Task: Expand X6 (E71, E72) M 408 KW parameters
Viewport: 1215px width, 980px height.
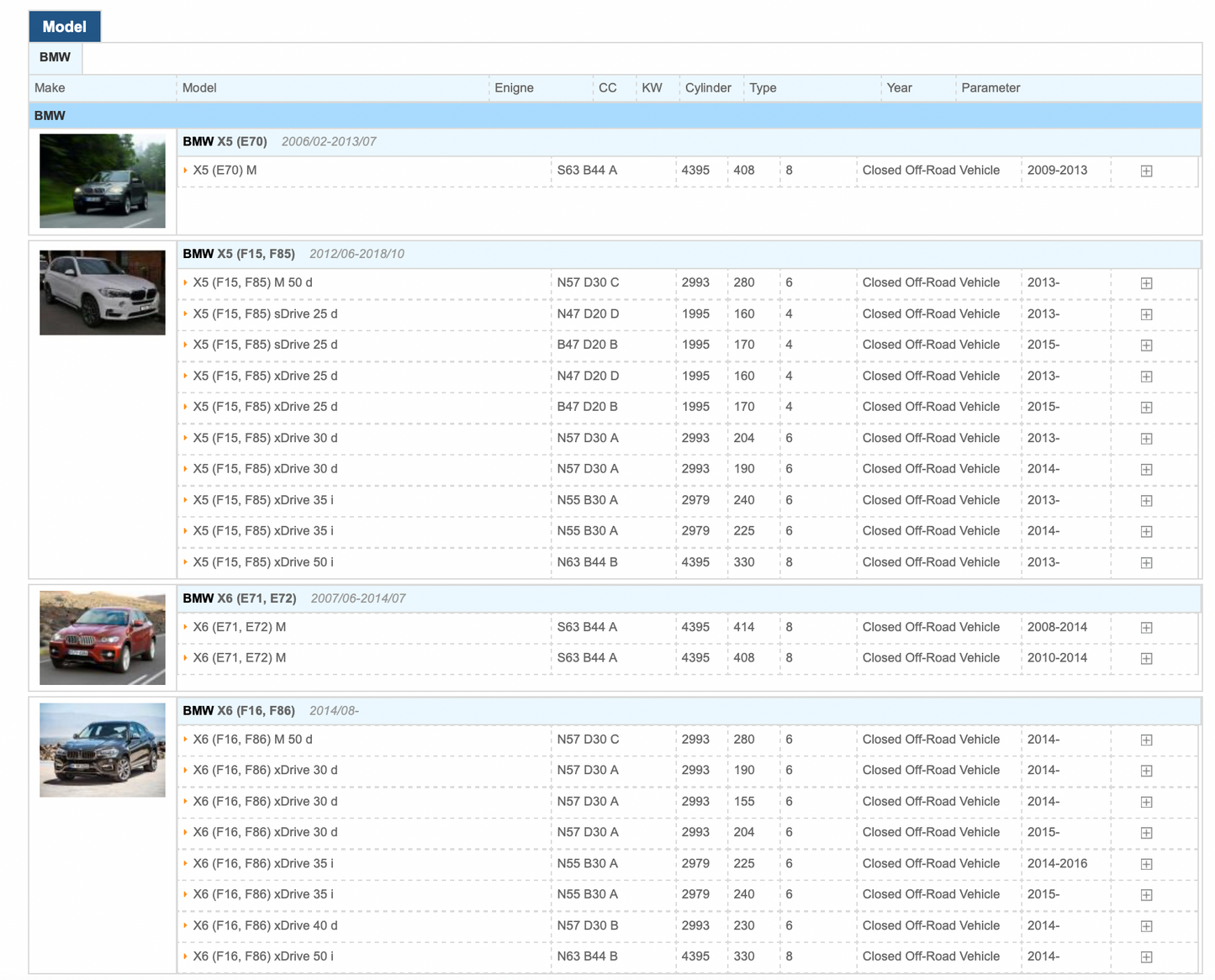Action: [x=1146, y=659]
